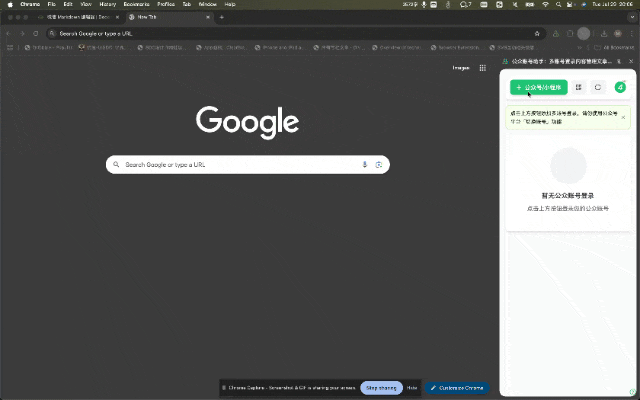Open Spotlight search in menu bar
This screenshot has height=400, width=640.
point(558,4)
